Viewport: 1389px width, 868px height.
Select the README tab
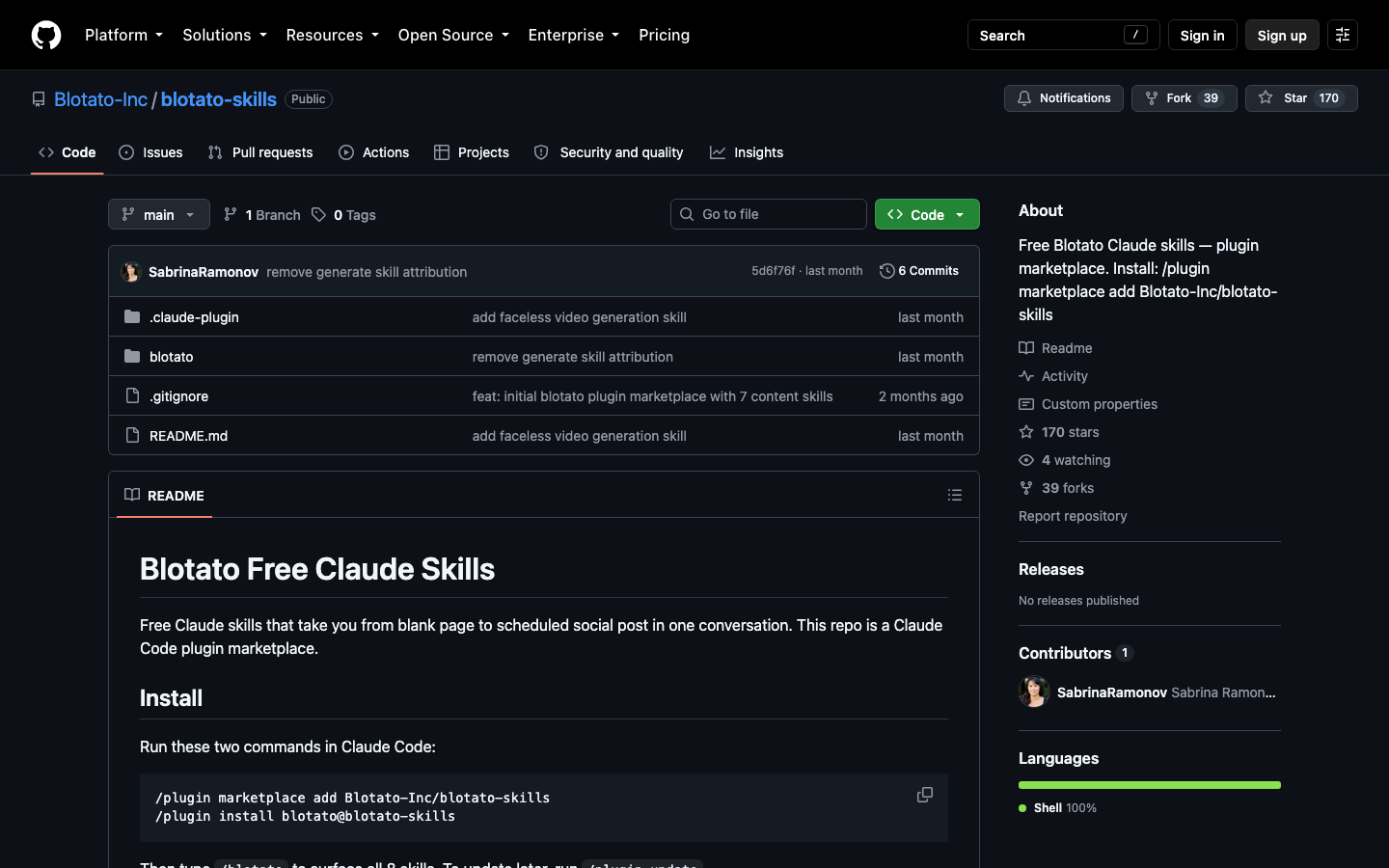point(164,495)
